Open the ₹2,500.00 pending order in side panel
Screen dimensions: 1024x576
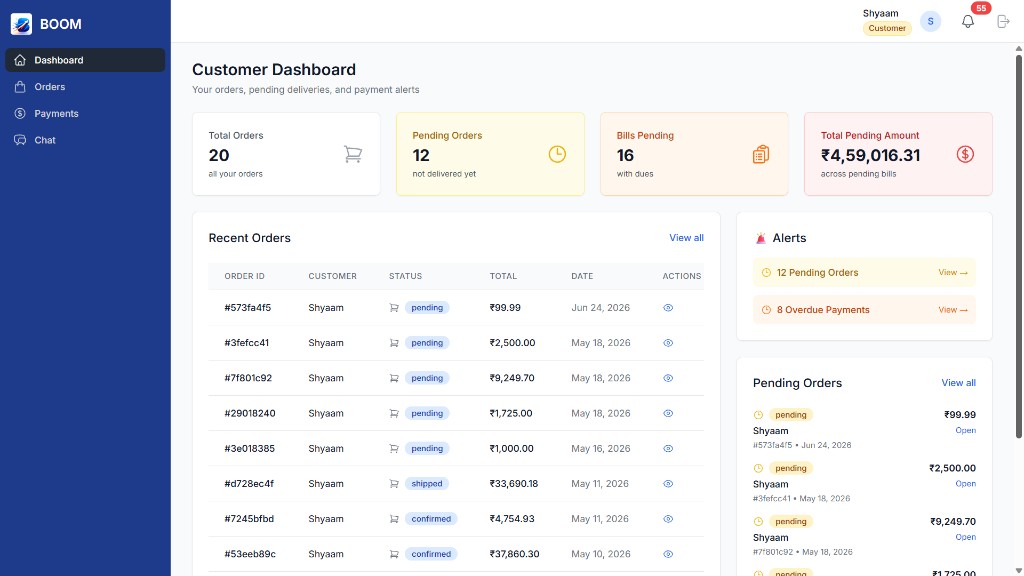965,484
